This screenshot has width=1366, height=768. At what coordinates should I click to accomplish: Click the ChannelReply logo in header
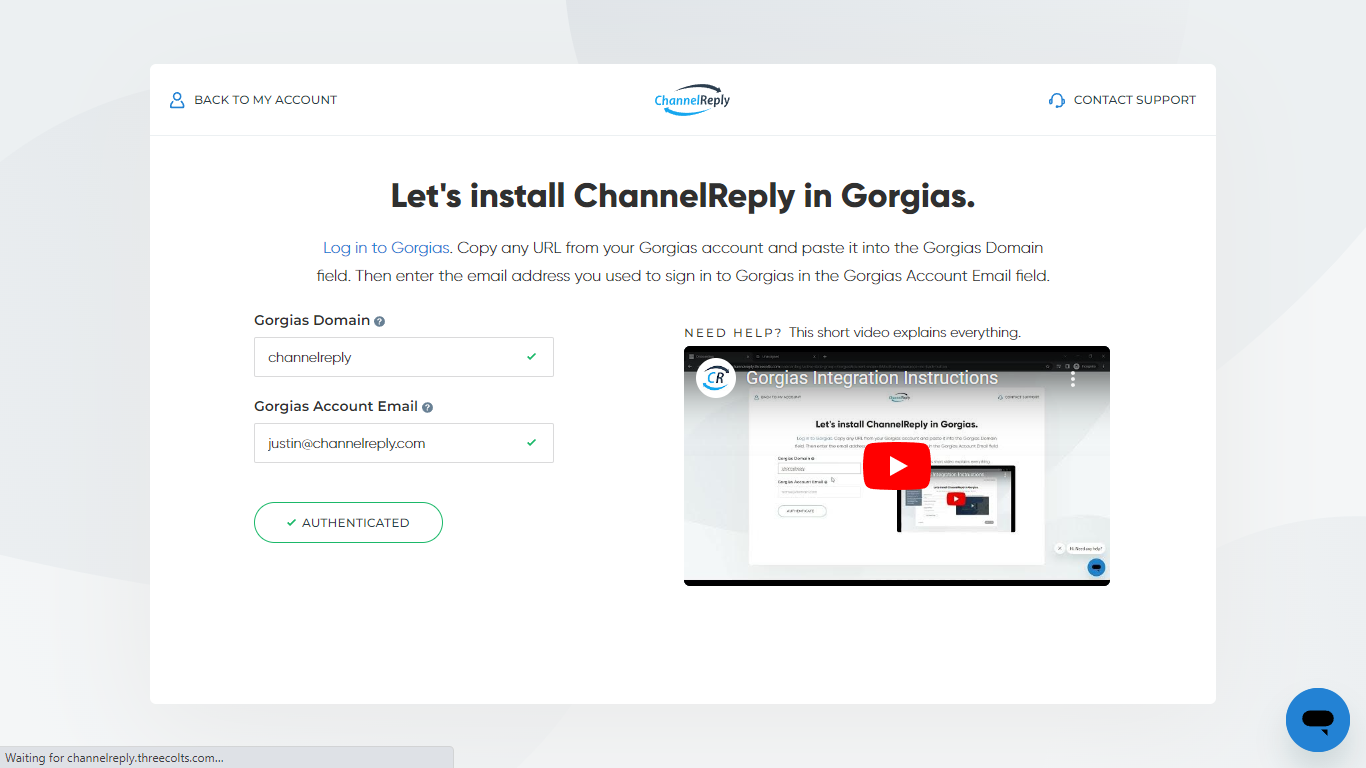(x=692, y=100)
